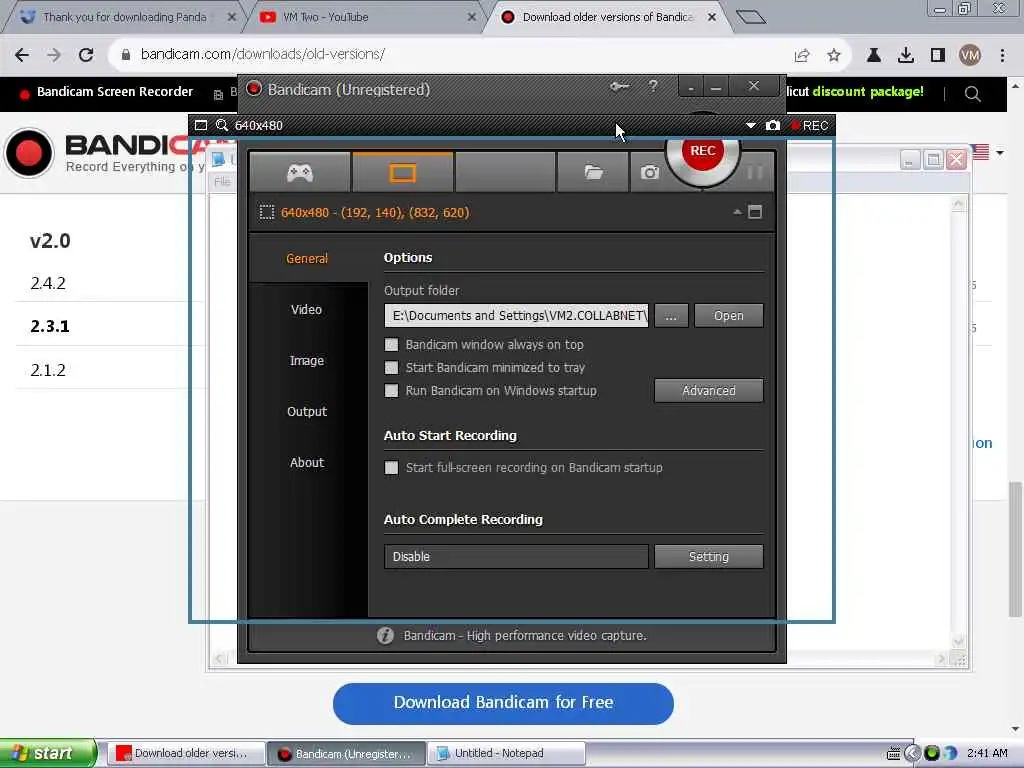Select the game recording mode gamepad icon
The height and width of the screenshot is (768, 1024).
point(300,172)
